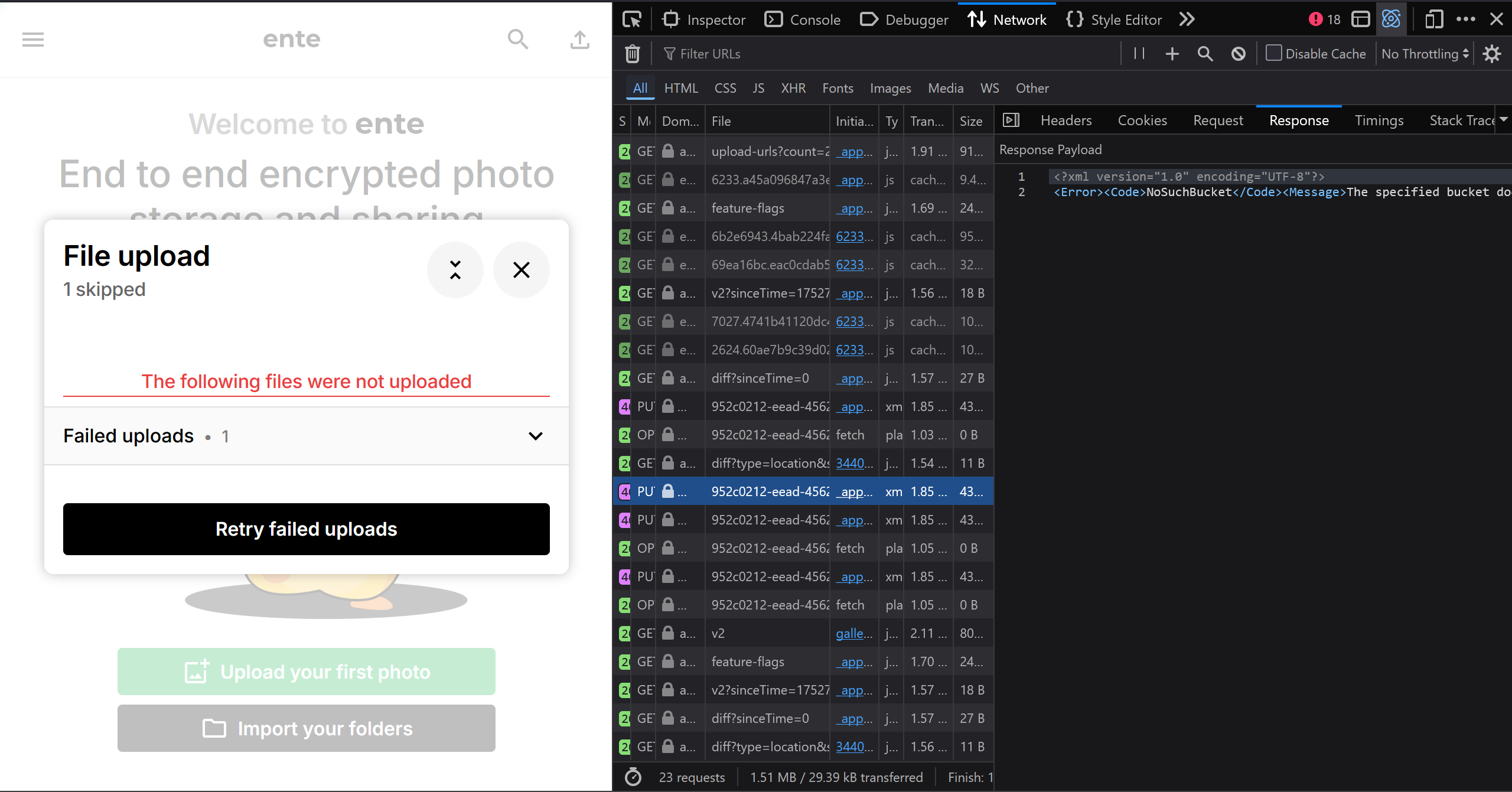This screenshot has width=1512, height=792.
Task: Close the File upload dialog
Action: 521,270
